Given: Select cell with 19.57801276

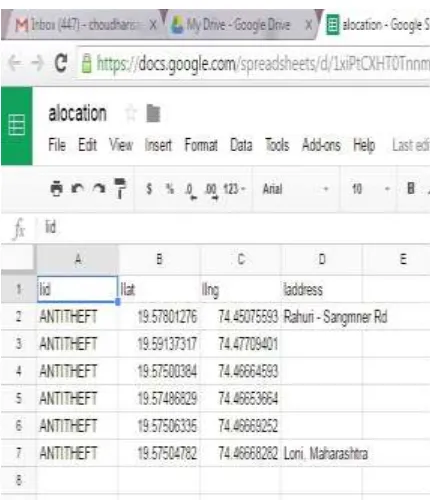Looking at the screenshot, I should (x=159, y=317).
